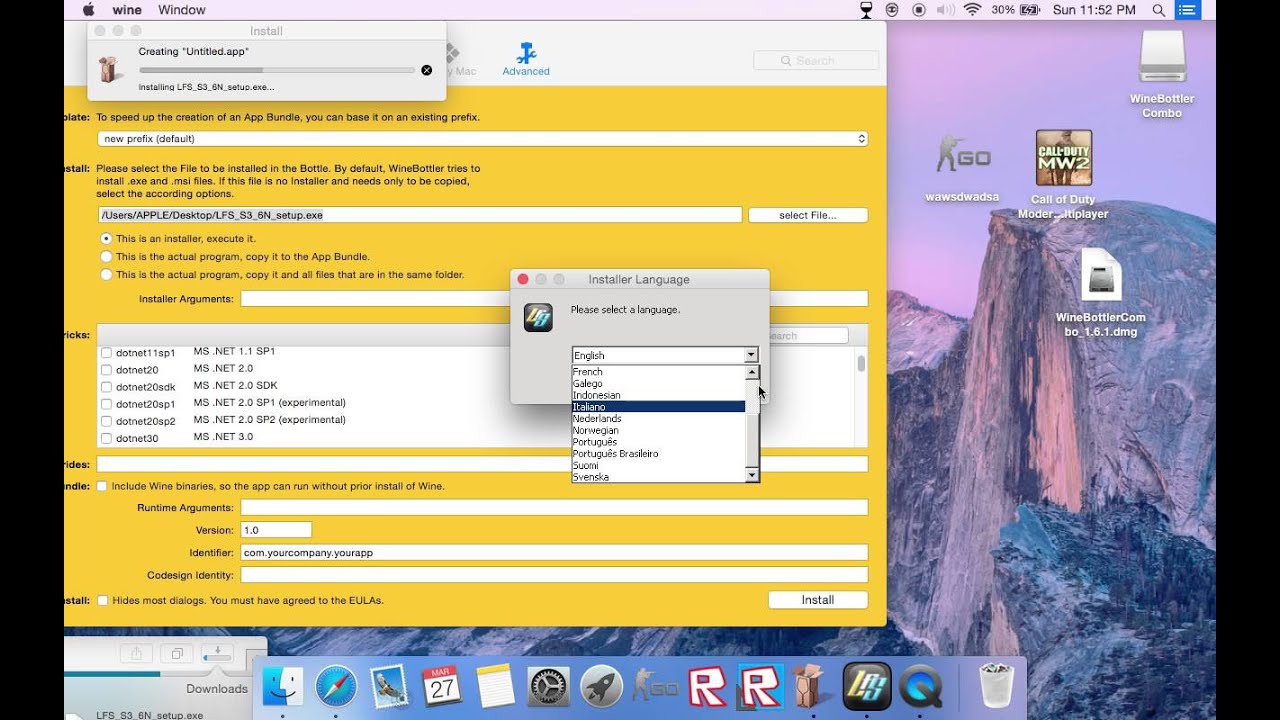Open the CS:GO icon in the Dock

click(x=655, y=686)
